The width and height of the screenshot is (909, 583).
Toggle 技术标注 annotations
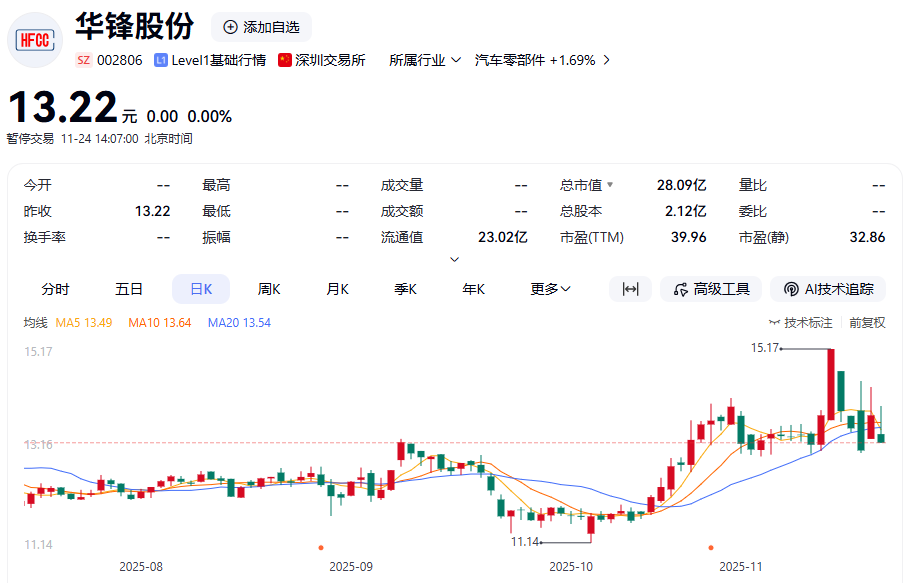(800, 323)
